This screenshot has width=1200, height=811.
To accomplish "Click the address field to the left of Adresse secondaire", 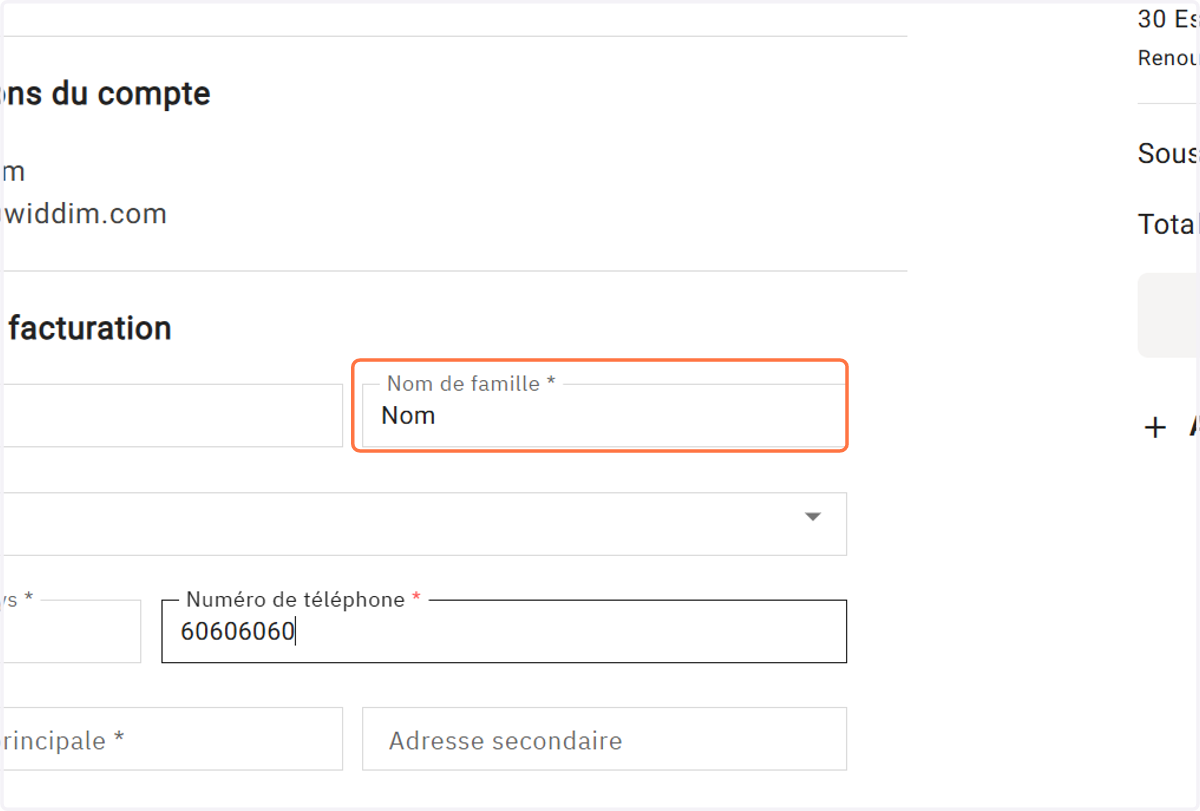I will (x=172, y=739).
